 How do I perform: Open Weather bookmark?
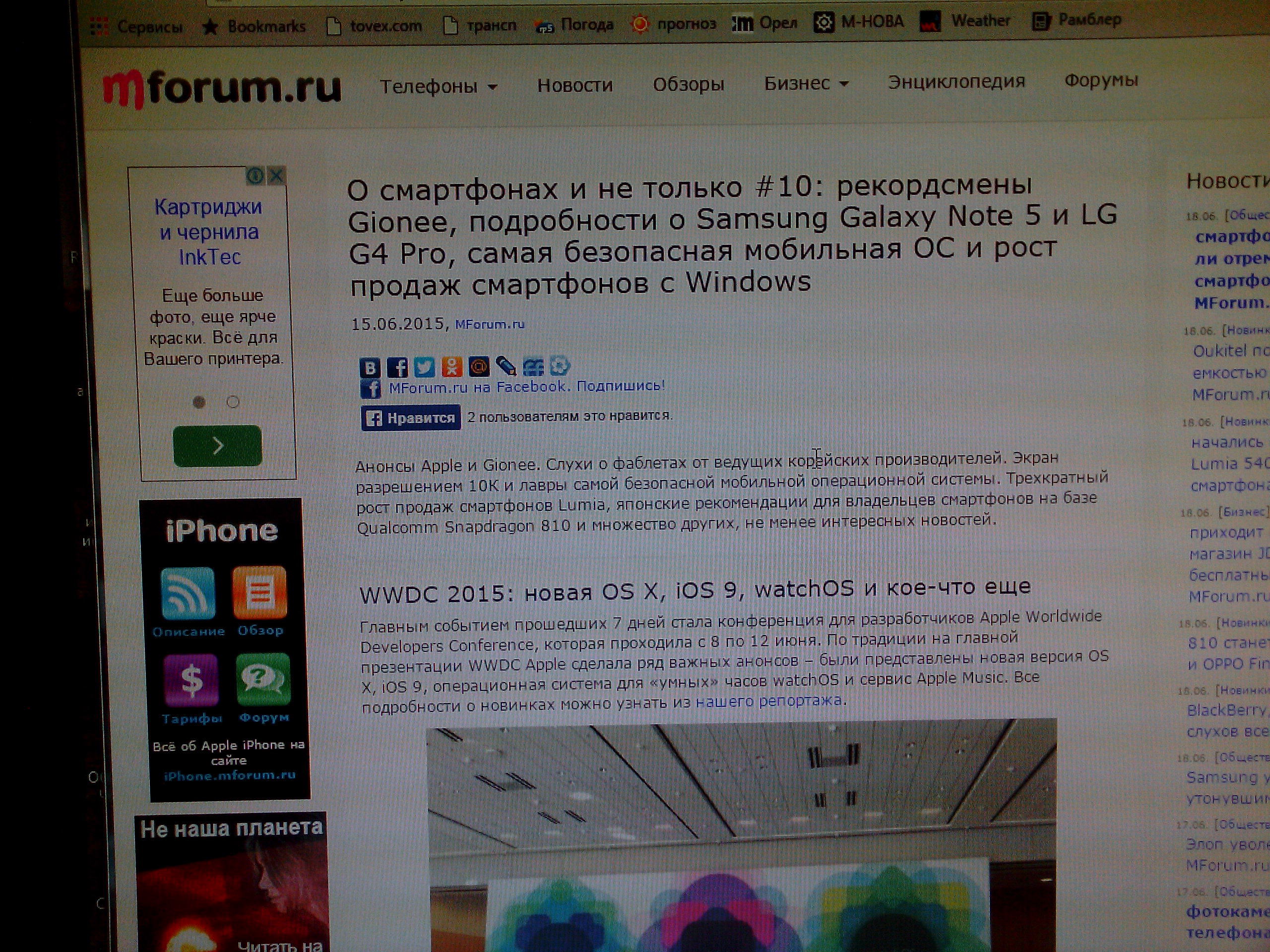pyautogui.click(x=964, y=21)
